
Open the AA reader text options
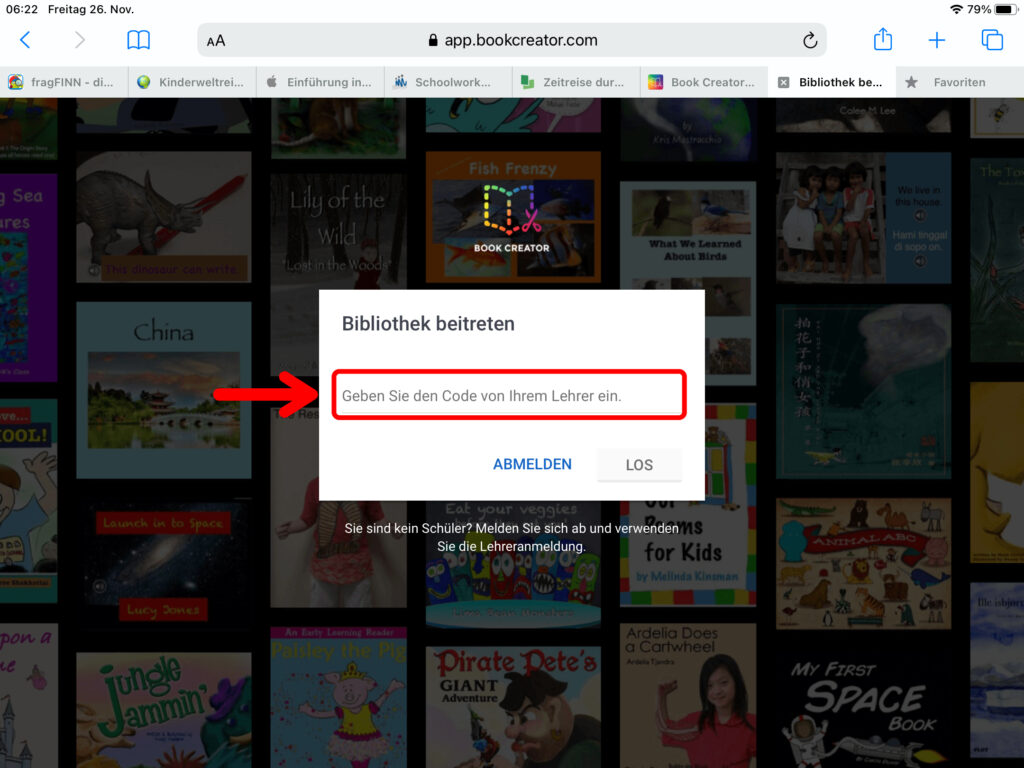[x=216, y=41]
